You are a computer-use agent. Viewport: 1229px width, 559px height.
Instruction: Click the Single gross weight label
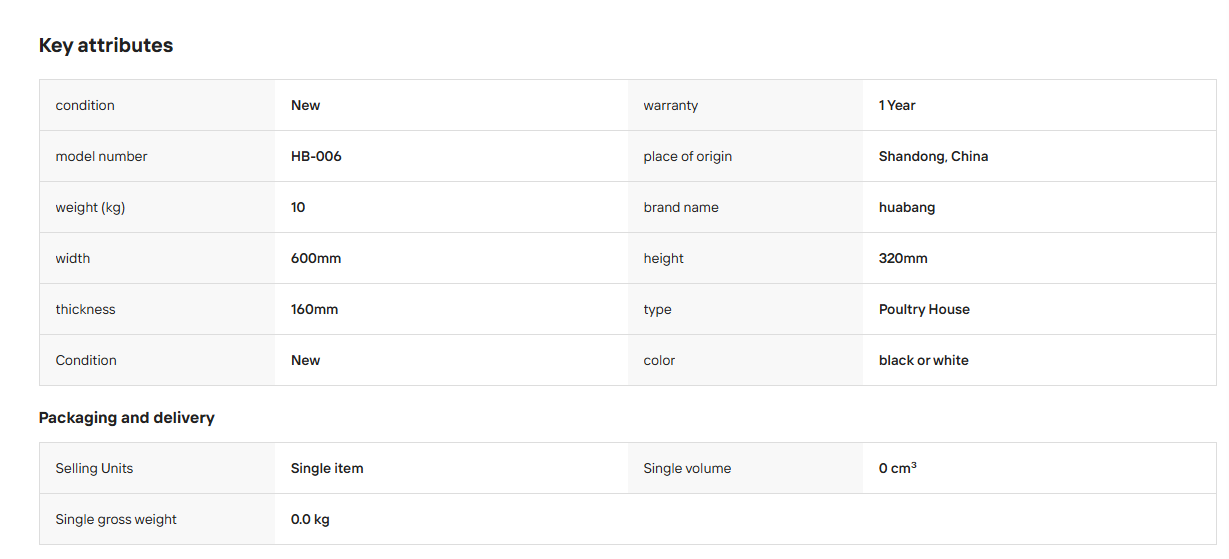coord(116,519)
